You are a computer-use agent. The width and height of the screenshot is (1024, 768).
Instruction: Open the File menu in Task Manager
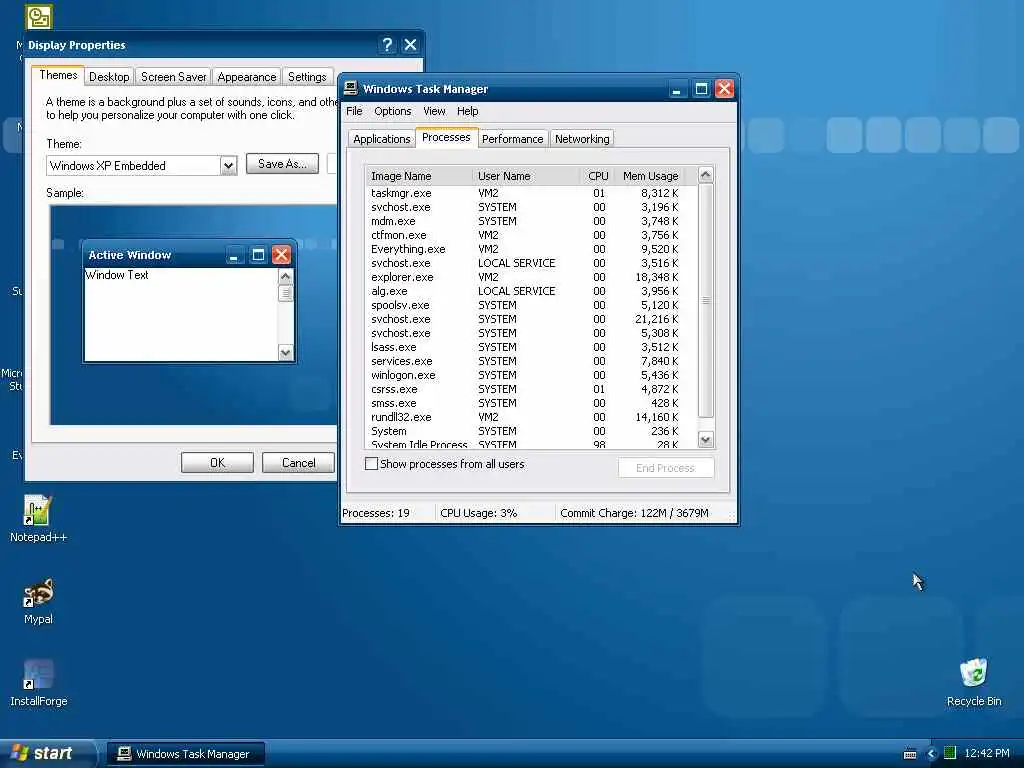coord(354,111)
